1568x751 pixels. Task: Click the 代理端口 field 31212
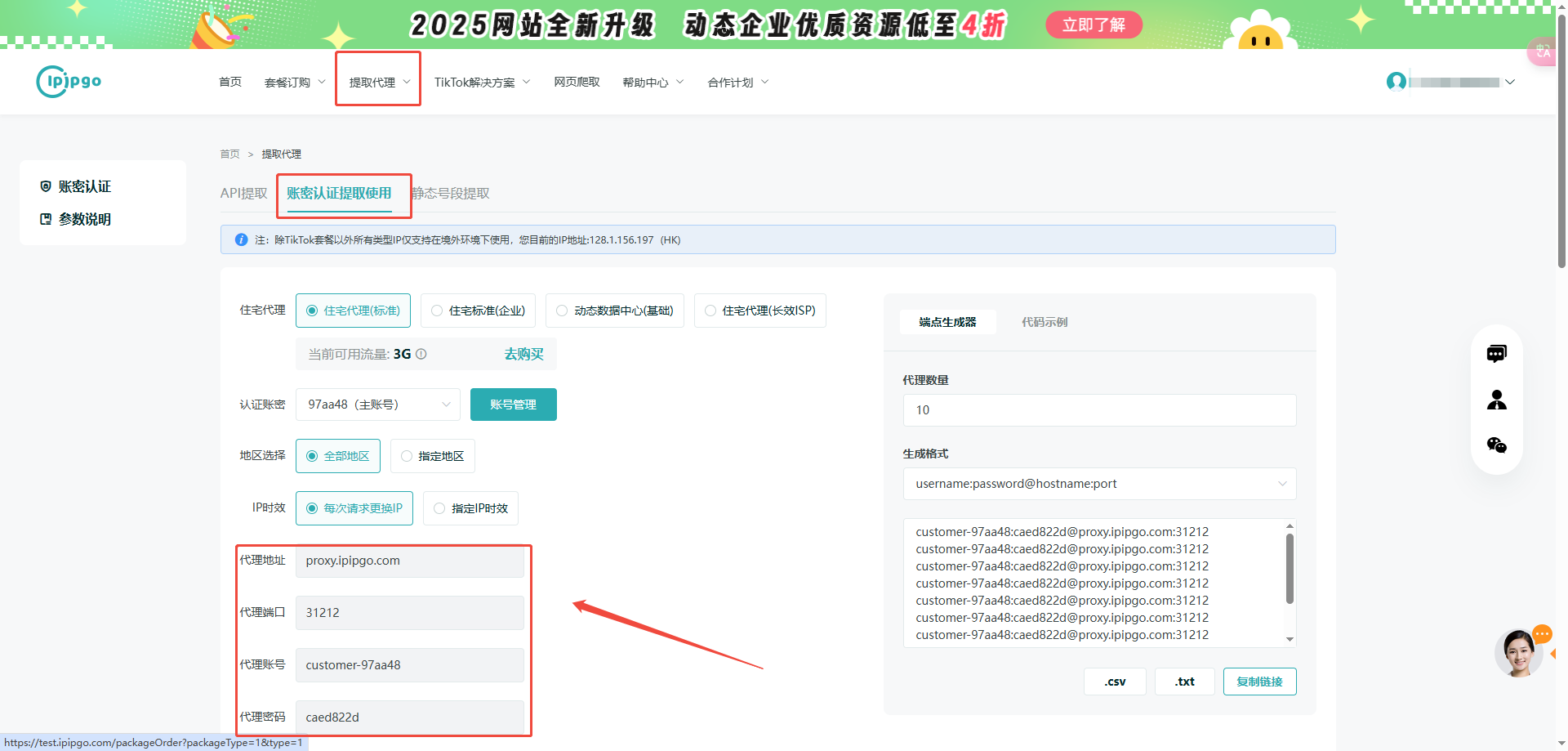pos(410,613)
